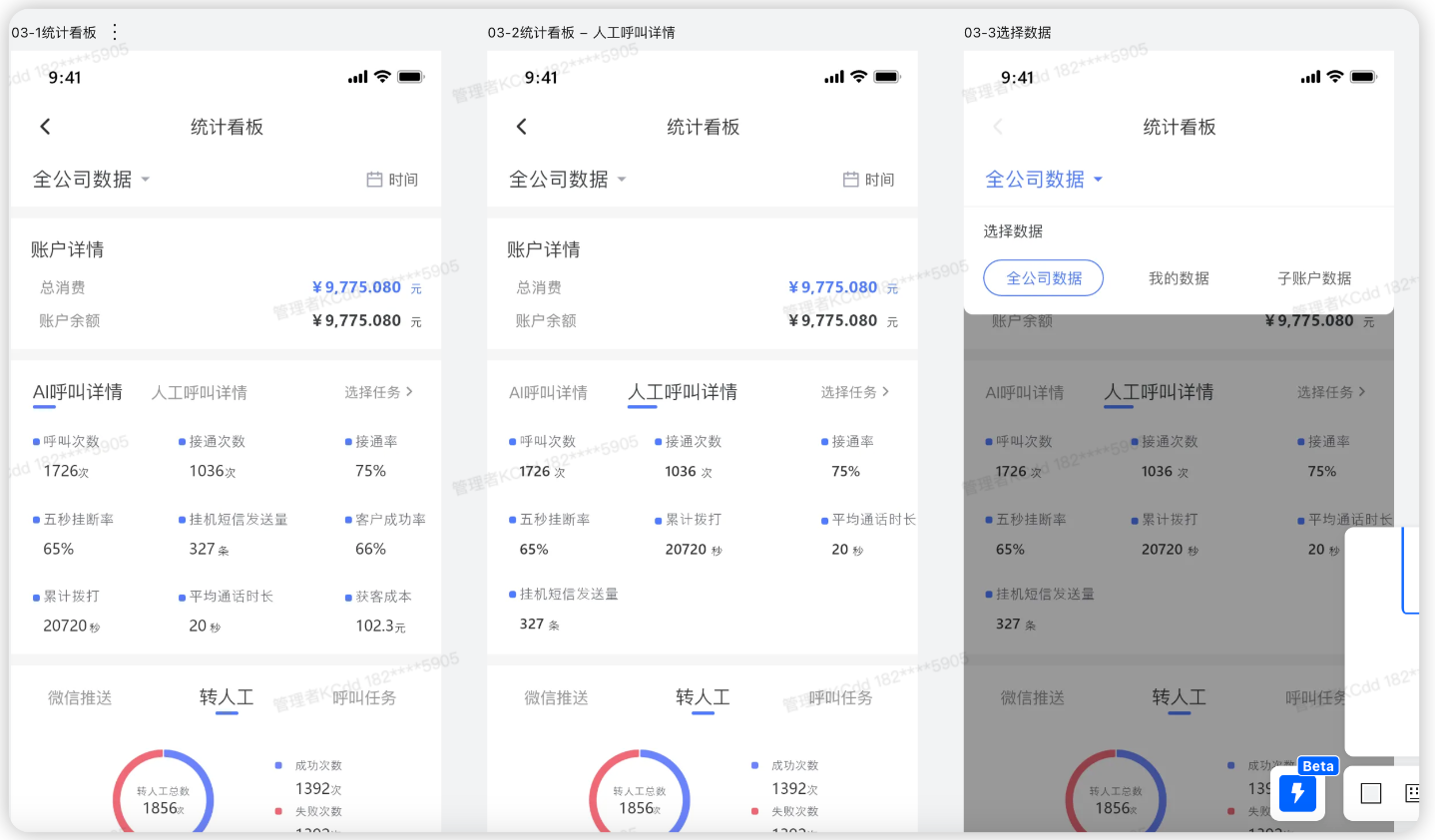Tap back arrow in the 03-2 frame
This screenshot has height=840, width=1435.
pos(521,127)
